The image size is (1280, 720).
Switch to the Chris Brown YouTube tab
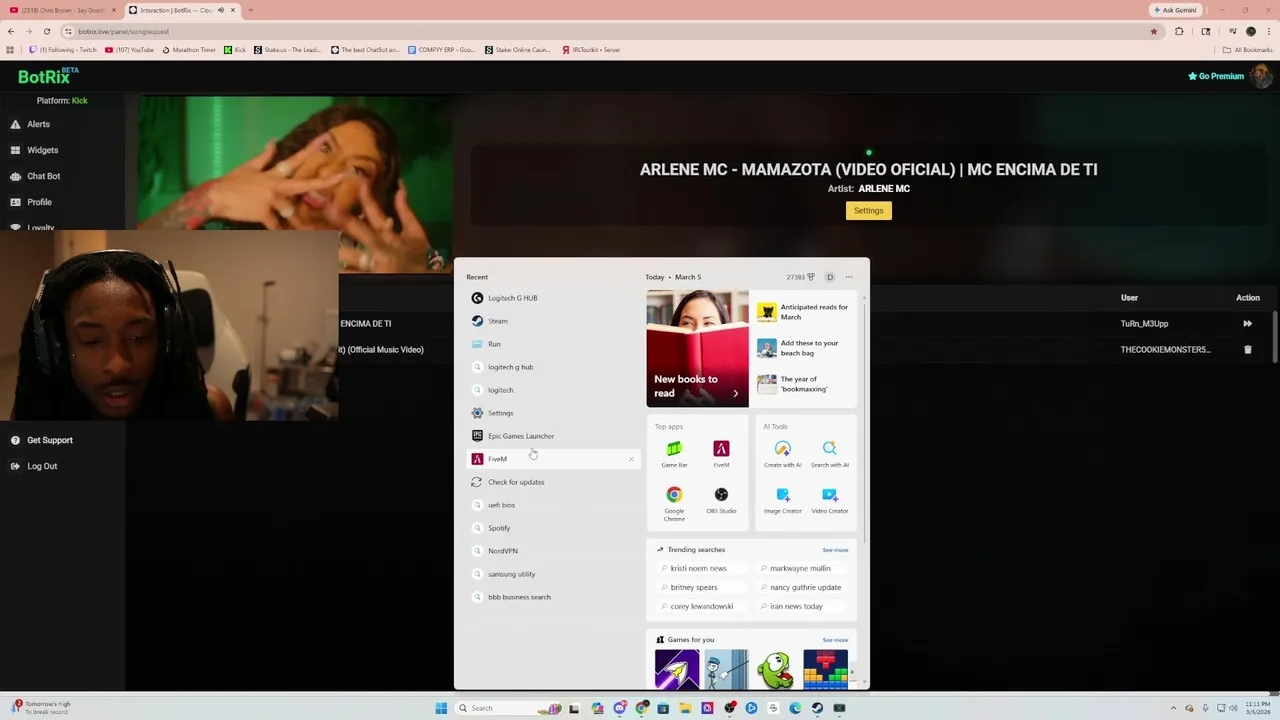60,10
